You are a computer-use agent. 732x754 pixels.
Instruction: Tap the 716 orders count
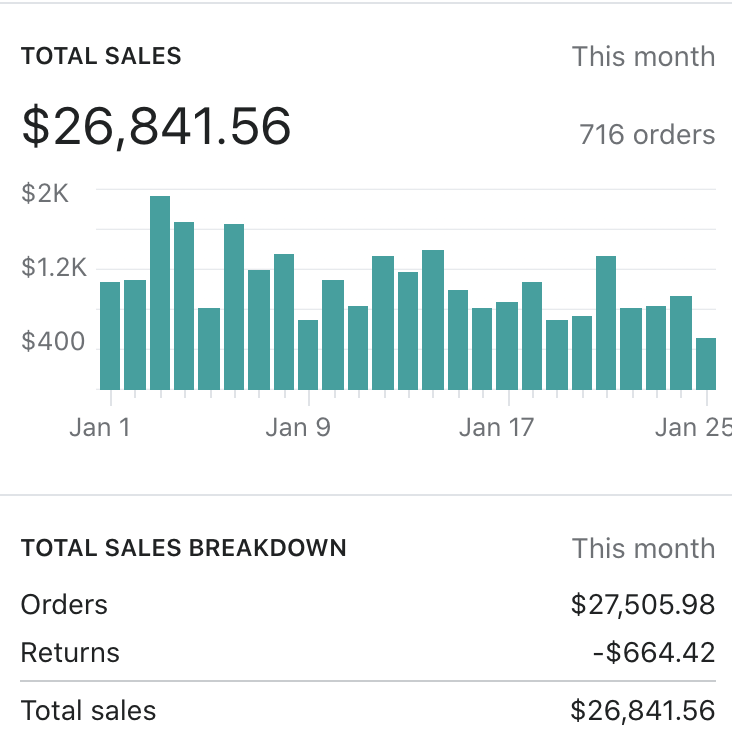click(x=647, y=135)
